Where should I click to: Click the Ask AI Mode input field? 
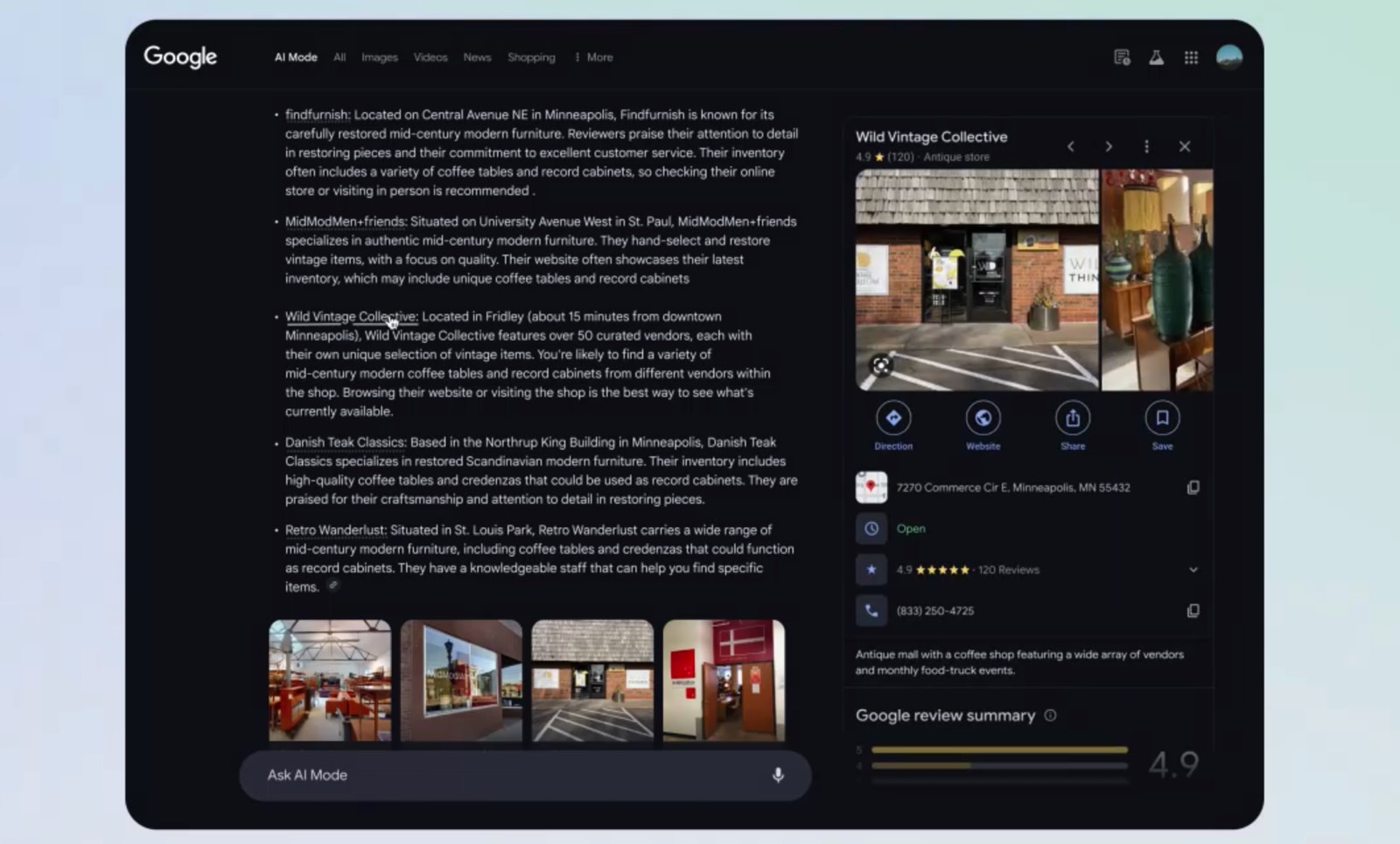[525, 776]
